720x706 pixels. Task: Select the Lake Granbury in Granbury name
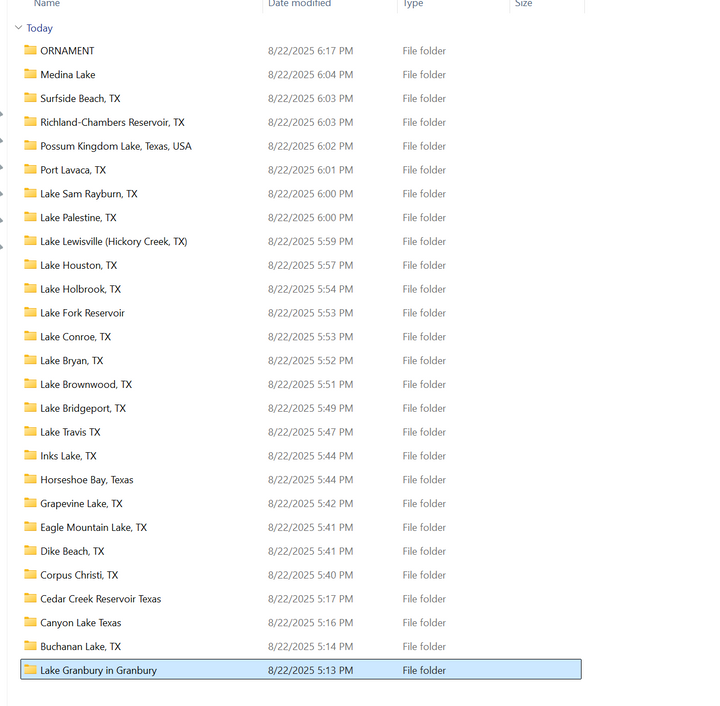pyautogui.click(x=99, y=672)
